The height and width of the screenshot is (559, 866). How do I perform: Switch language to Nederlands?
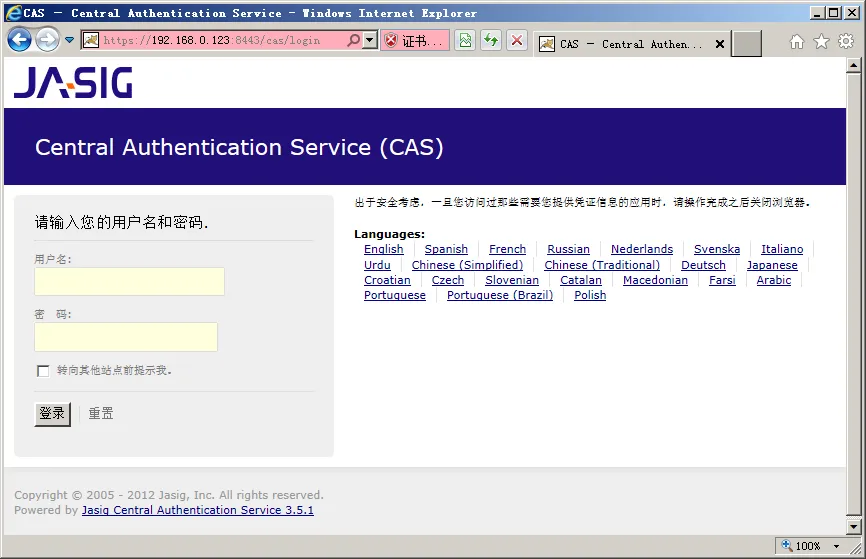(642, 249)
